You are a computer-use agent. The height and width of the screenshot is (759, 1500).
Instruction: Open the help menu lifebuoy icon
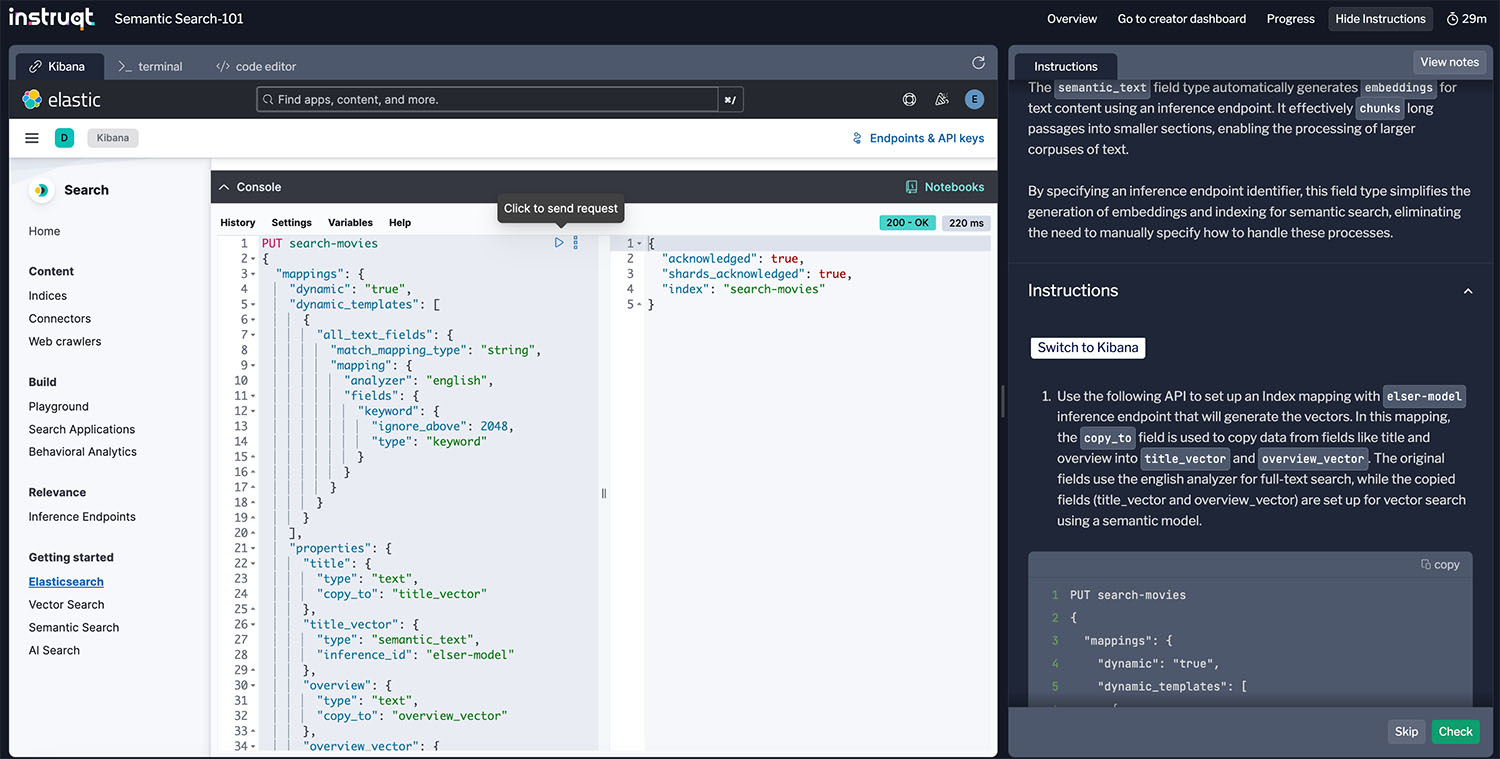tap(909, 99)
